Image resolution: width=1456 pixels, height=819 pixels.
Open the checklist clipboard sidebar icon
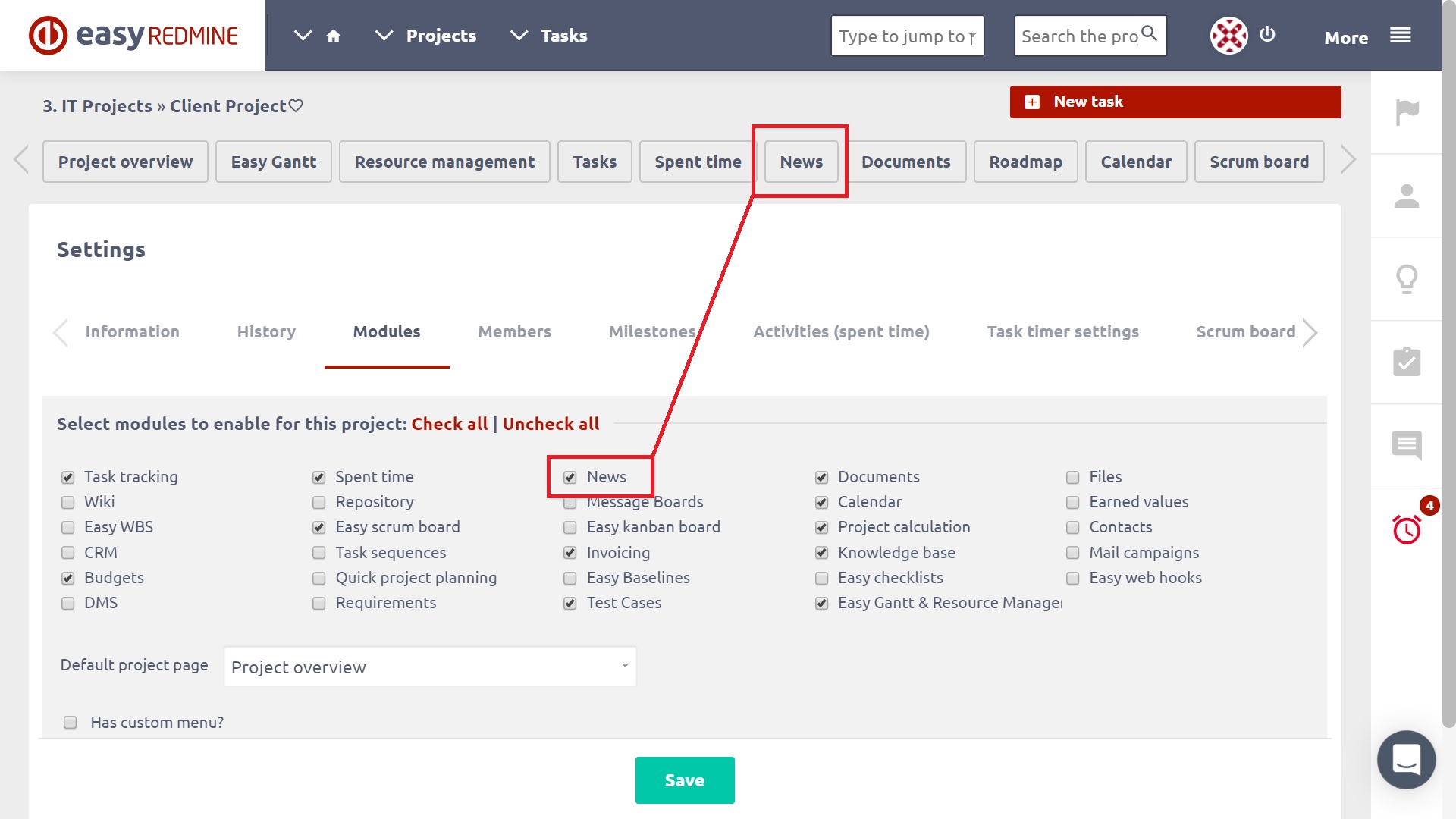point(1407,362)
